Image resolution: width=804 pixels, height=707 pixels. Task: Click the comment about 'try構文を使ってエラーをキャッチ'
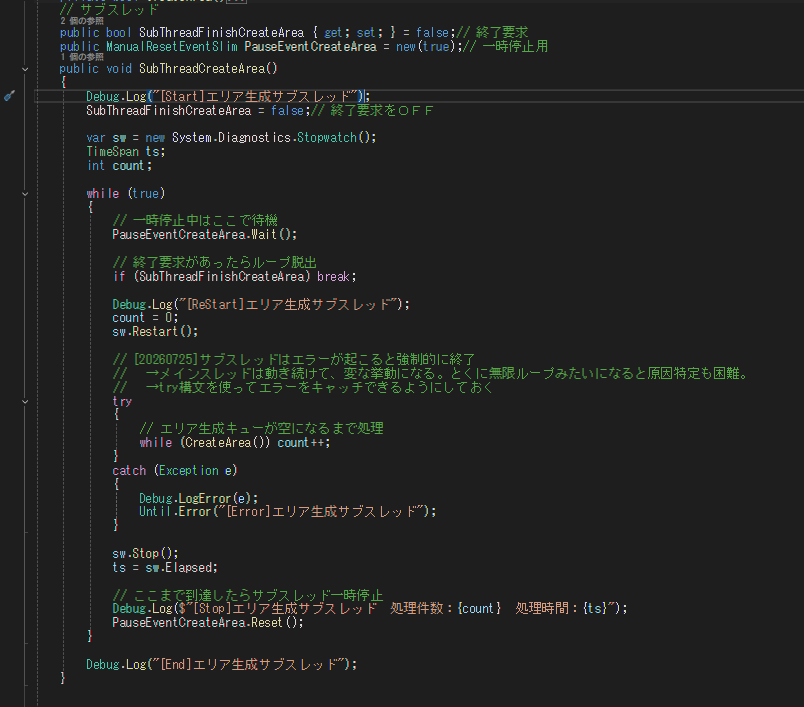pos(303,388)
